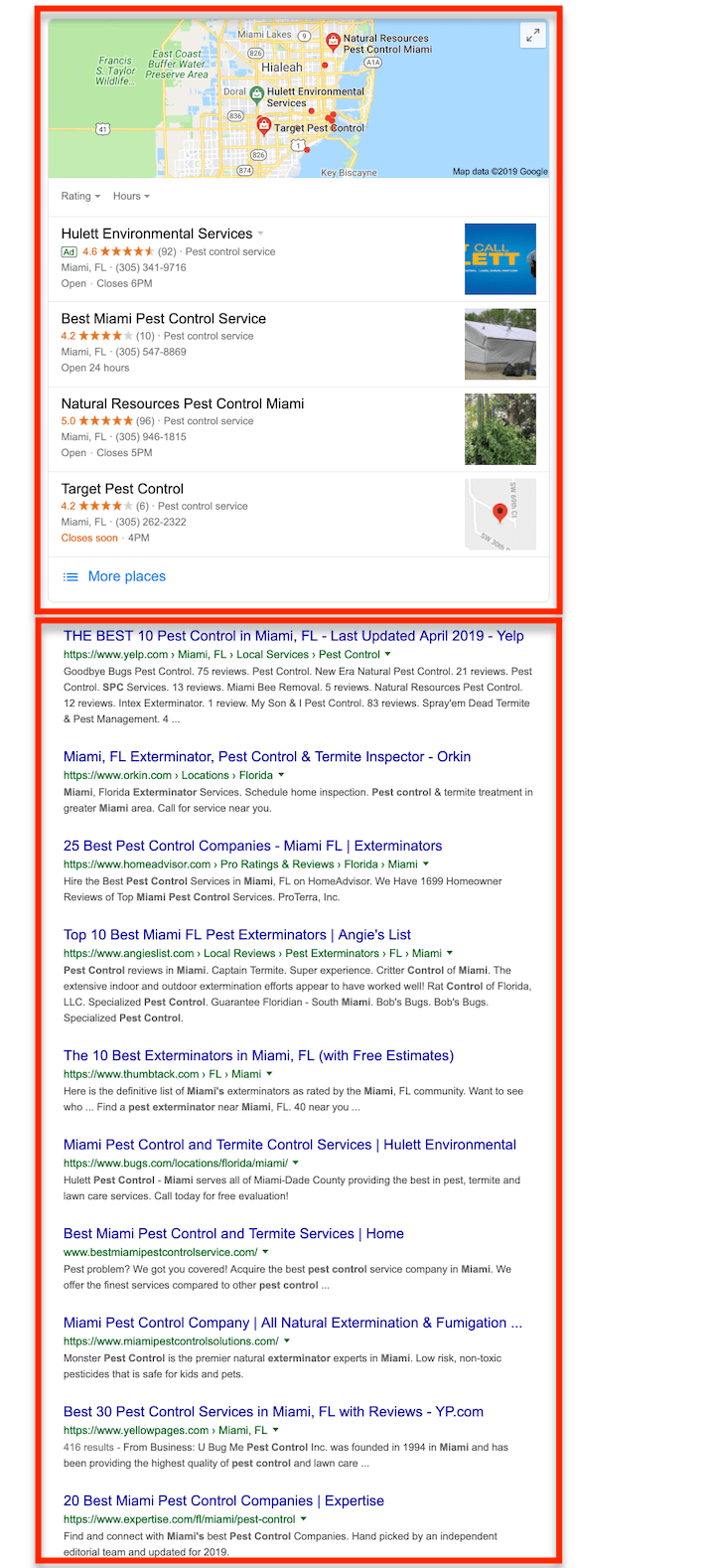This screenshot has width=715, height=1568.
Task: Open dropdown arrow beside orkin.com URL
Action: (281, 775)
